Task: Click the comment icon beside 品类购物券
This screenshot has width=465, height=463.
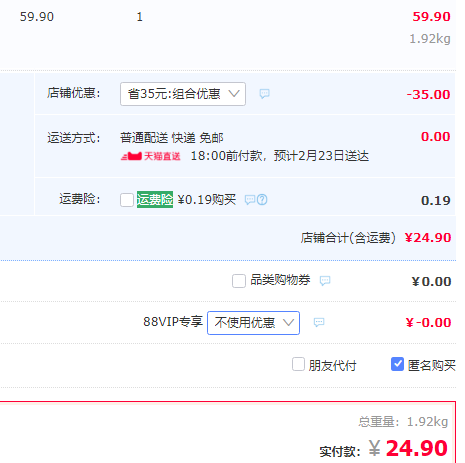Action: (325, 281)
